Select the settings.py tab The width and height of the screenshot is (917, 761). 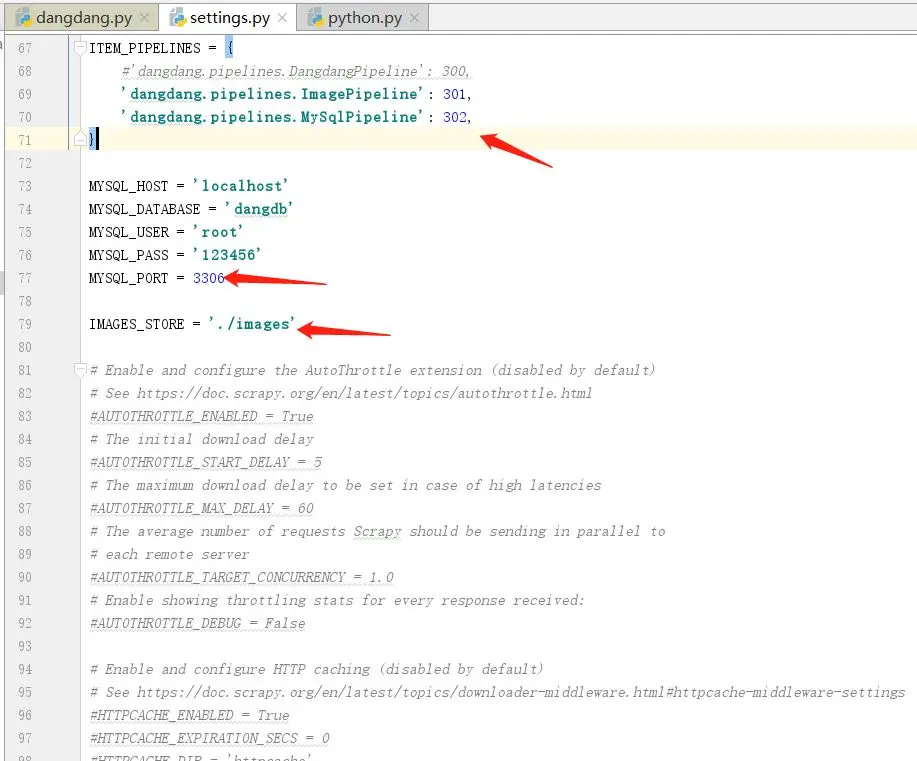pyautogui.click(x=229, y=18)
